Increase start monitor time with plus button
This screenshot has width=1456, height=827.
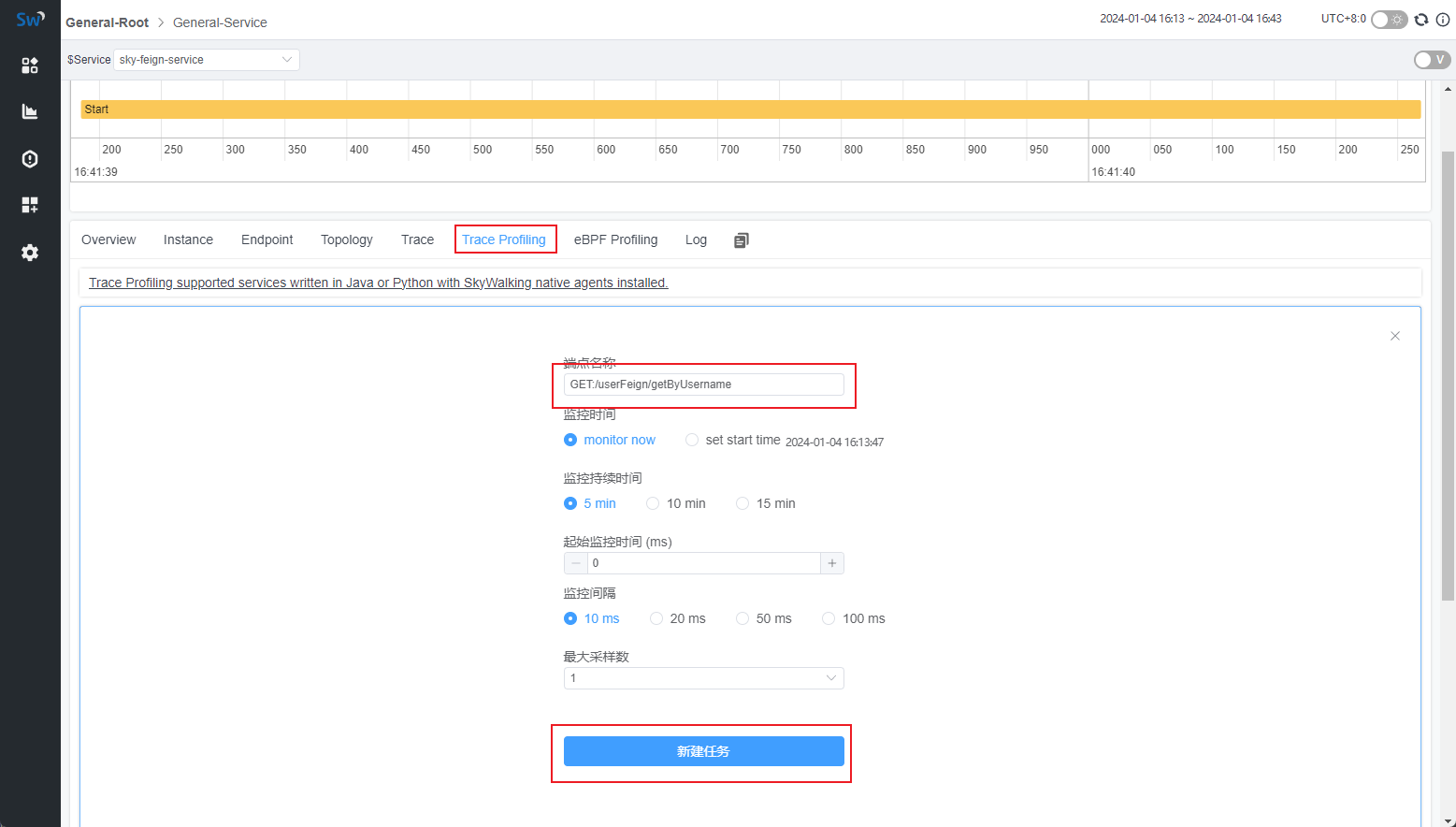click(x=831, y=563)
